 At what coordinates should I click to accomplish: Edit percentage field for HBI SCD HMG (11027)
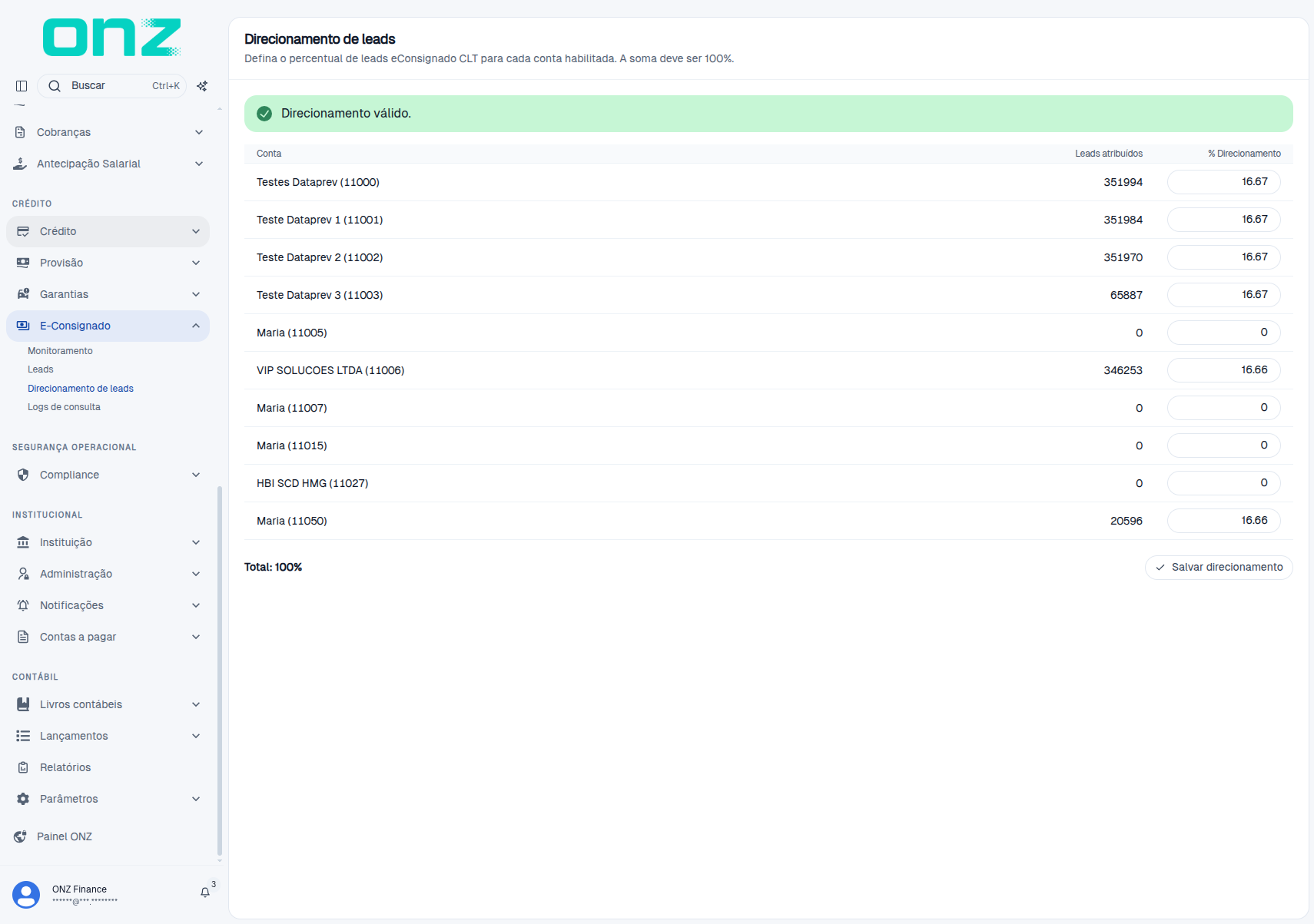pyautogui.click(x=1224, y=483)
